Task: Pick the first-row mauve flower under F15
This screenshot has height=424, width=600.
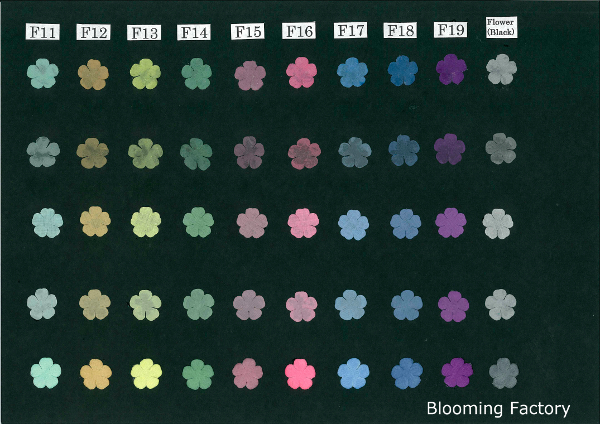Action: 250,75
